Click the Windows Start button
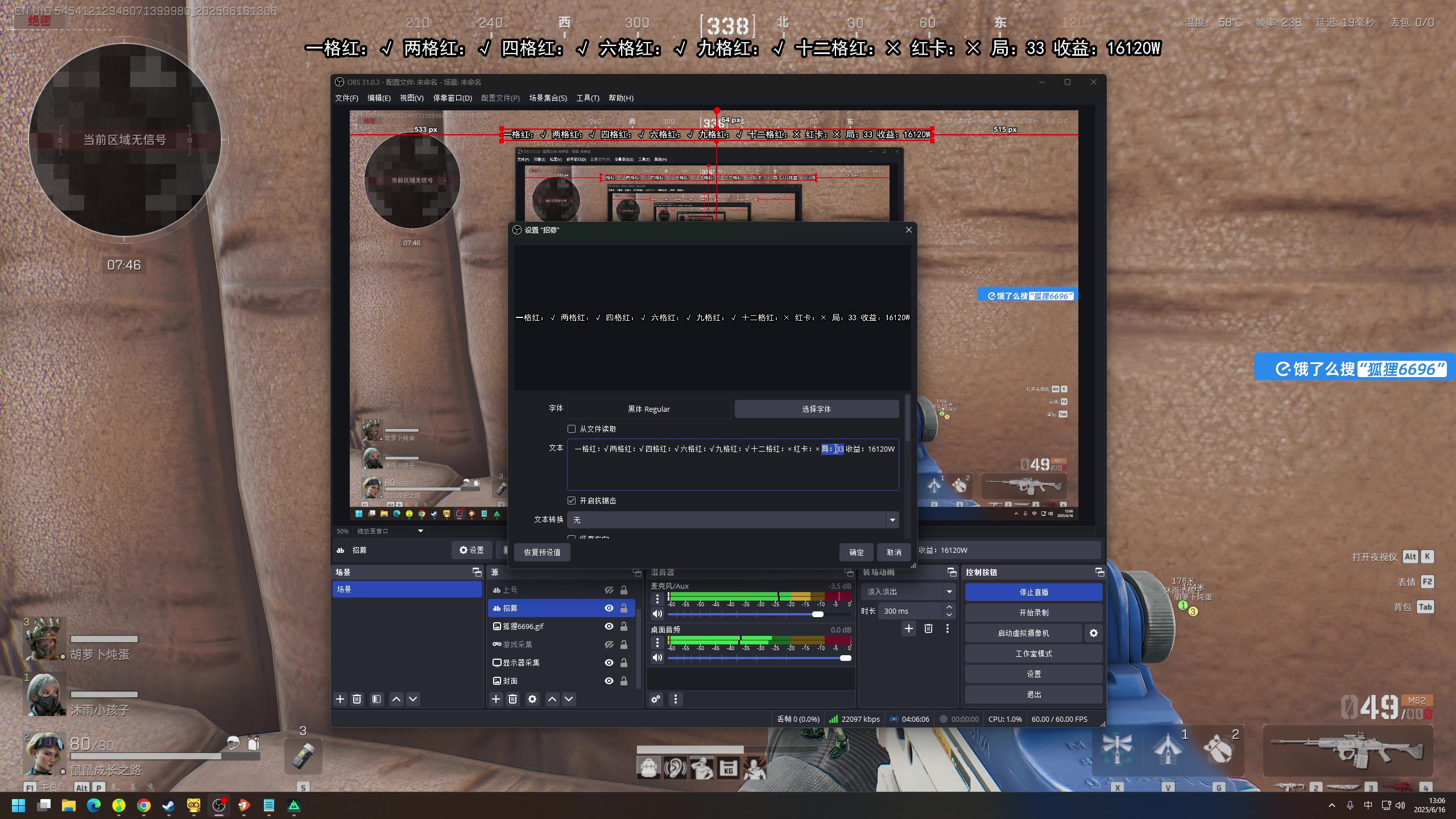This screenshot has height=819, width=1456. click(19, 805)
